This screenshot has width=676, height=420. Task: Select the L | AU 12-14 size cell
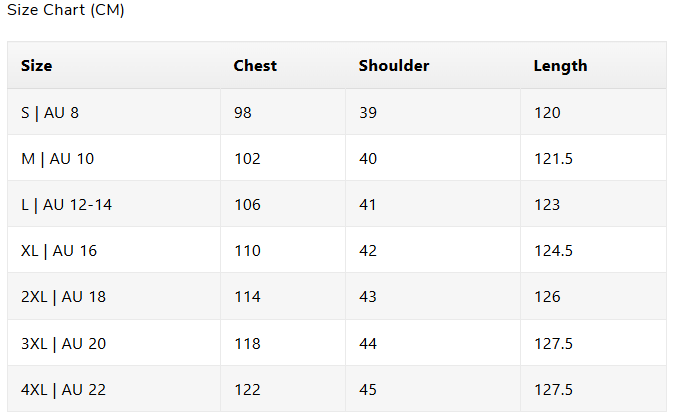(66, 205)
